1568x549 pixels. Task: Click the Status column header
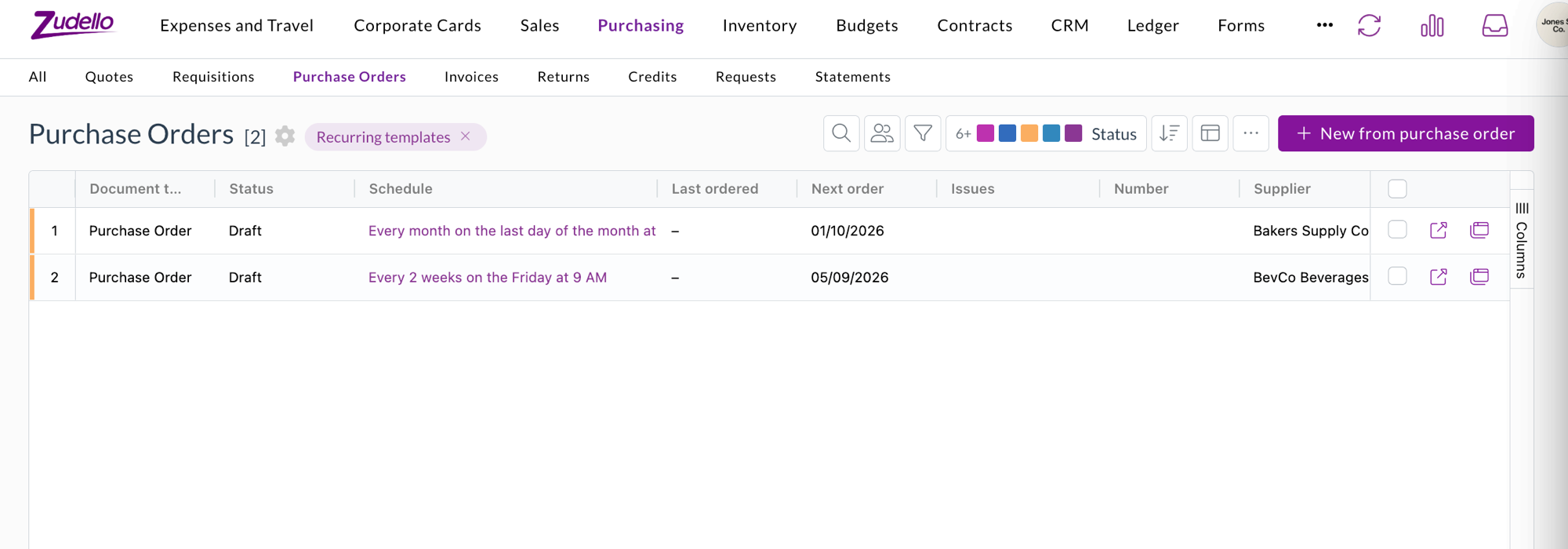click(x=251, y=188)
